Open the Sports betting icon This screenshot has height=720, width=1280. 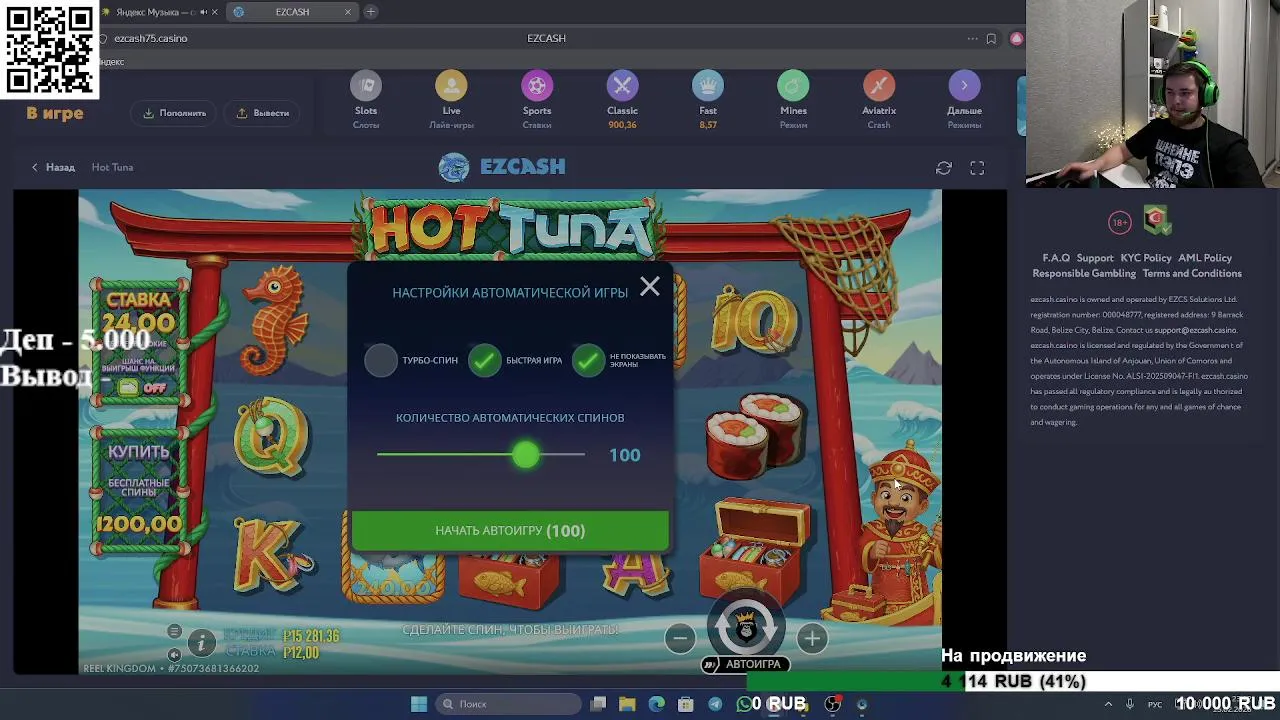point(537,86)
